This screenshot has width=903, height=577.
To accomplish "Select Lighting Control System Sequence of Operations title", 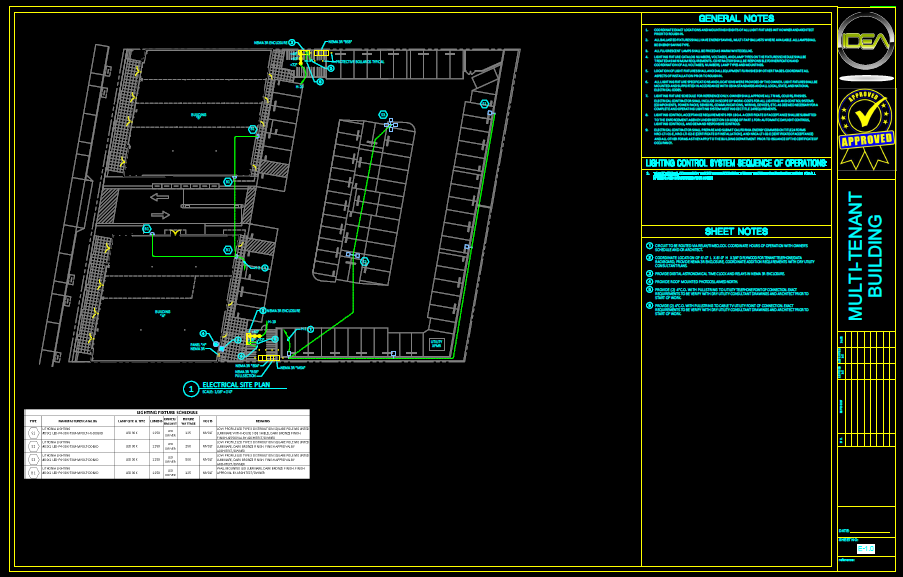I will point(735,163).
